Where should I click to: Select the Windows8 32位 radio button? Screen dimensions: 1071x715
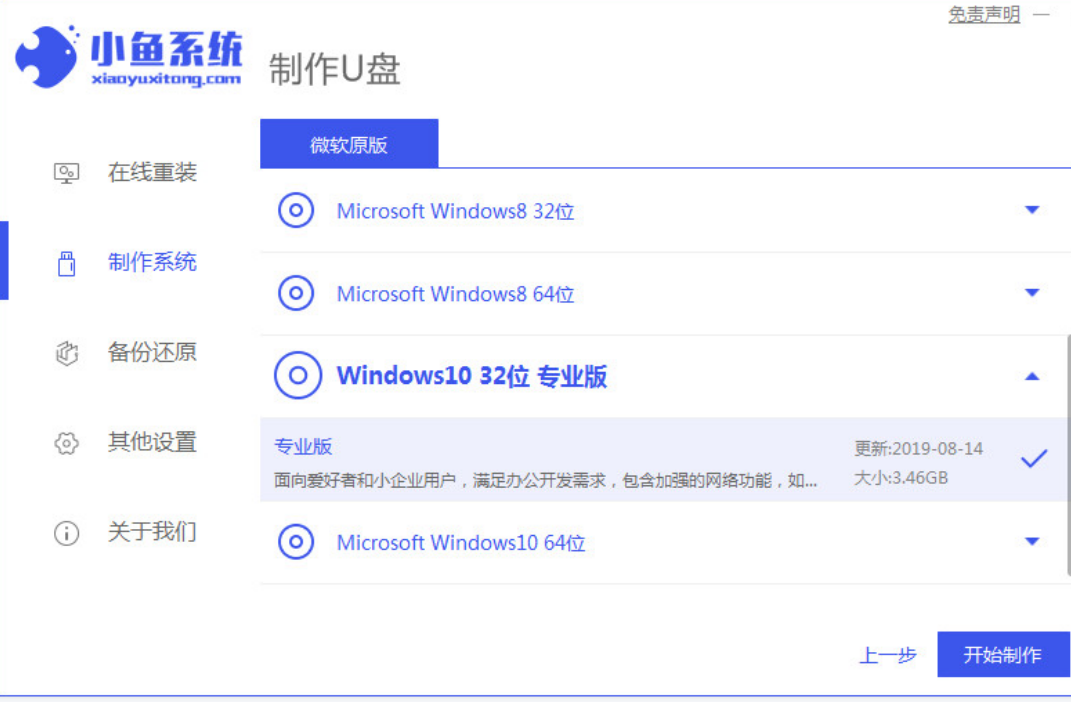296,210
